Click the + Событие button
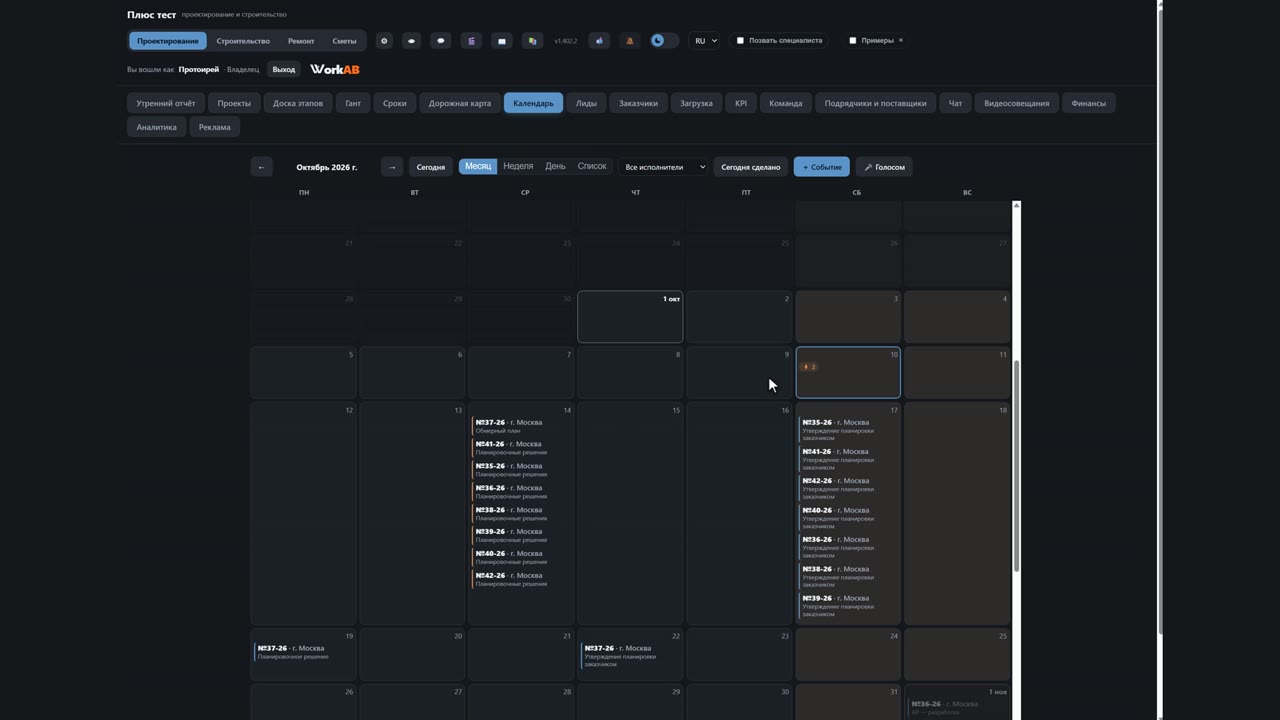Screen dimensions: 1280x720 click(822, 167)
